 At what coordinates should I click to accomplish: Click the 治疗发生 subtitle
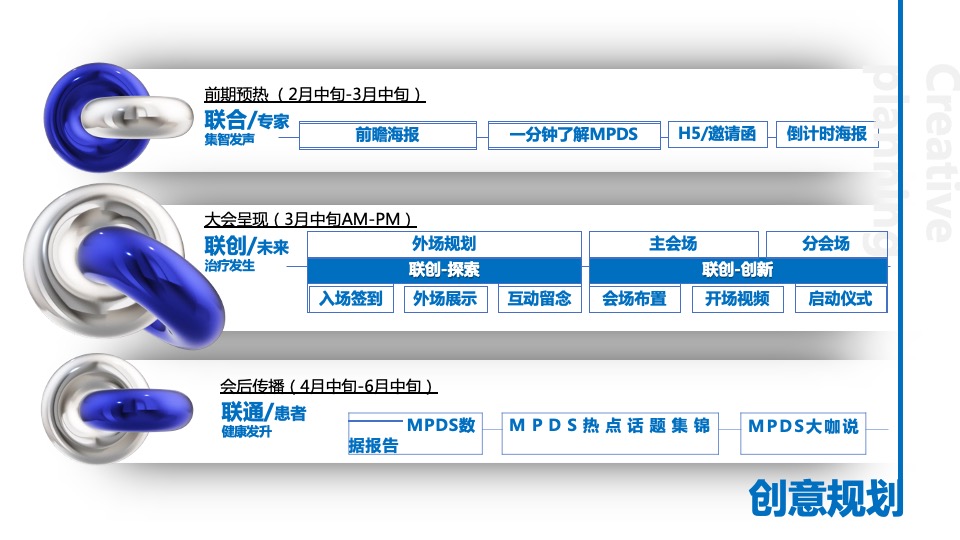point(230,266)
